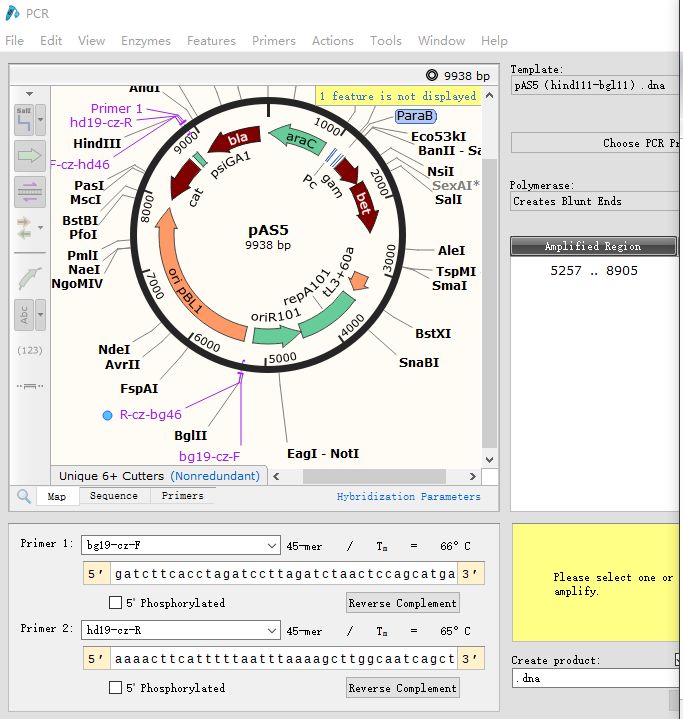Open the Primers menu
683x719 pixels.
[274, 41]
